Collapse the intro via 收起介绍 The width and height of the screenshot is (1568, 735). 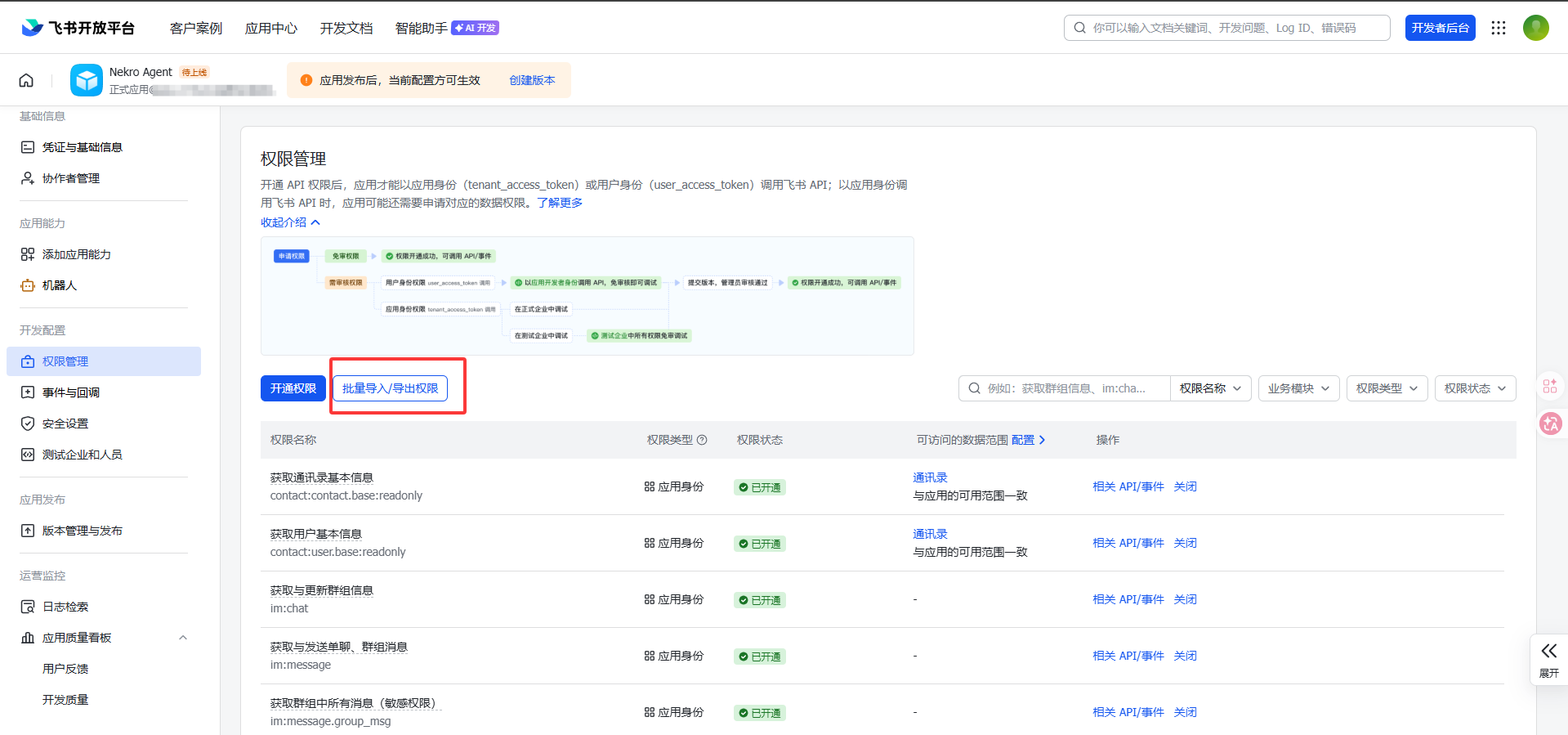coord(290,222)
